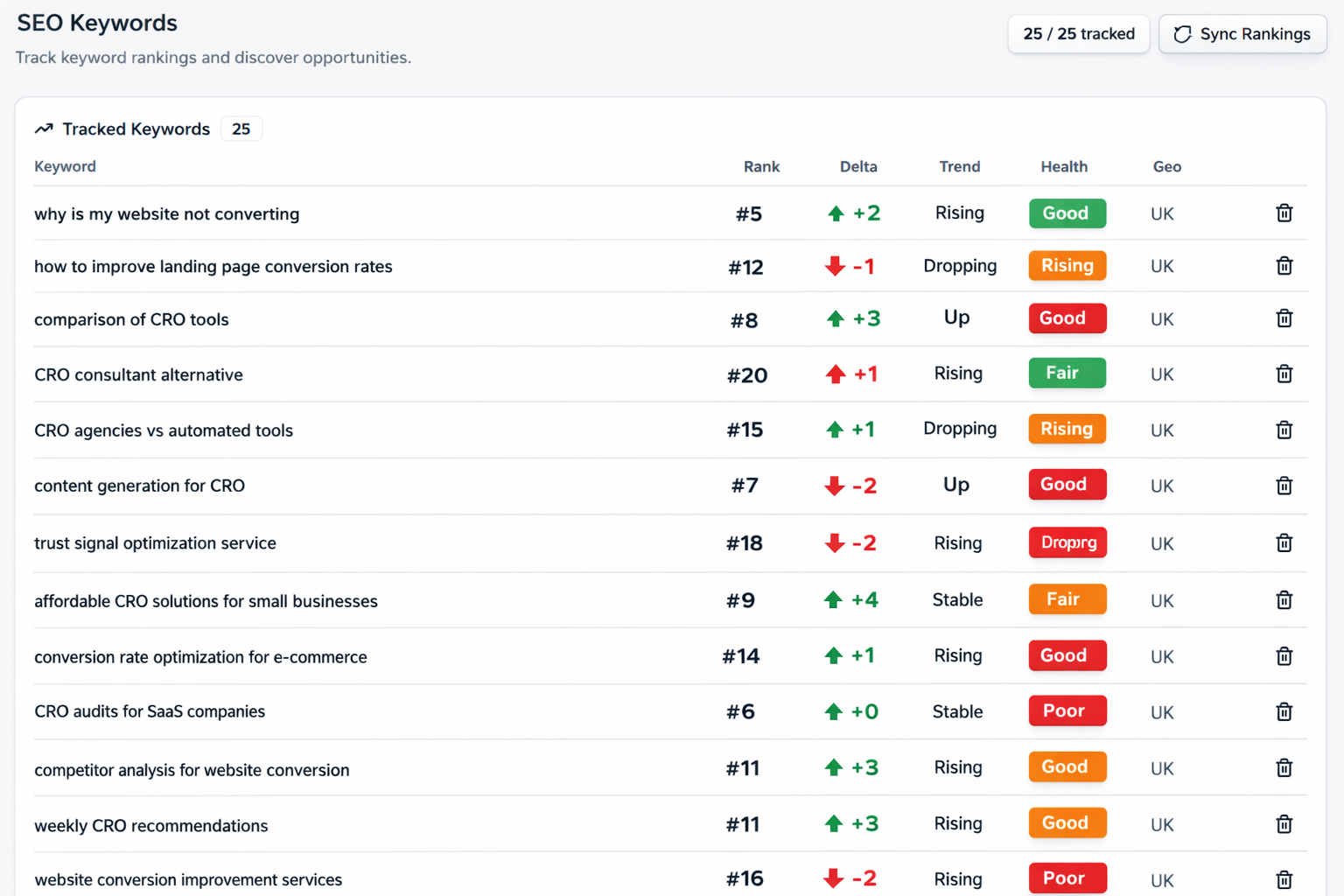Image resolution: width=1344 pixels, height=896 pixels.
Task: Click the Geo column header
Action: point(1166,166)
